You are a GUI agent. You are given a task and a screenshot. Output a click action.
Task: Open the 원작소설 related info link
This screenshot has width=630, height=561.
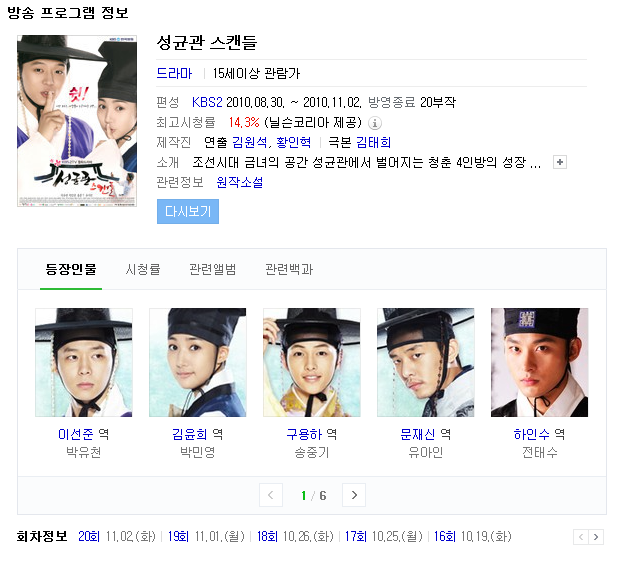tap(240, 182)
